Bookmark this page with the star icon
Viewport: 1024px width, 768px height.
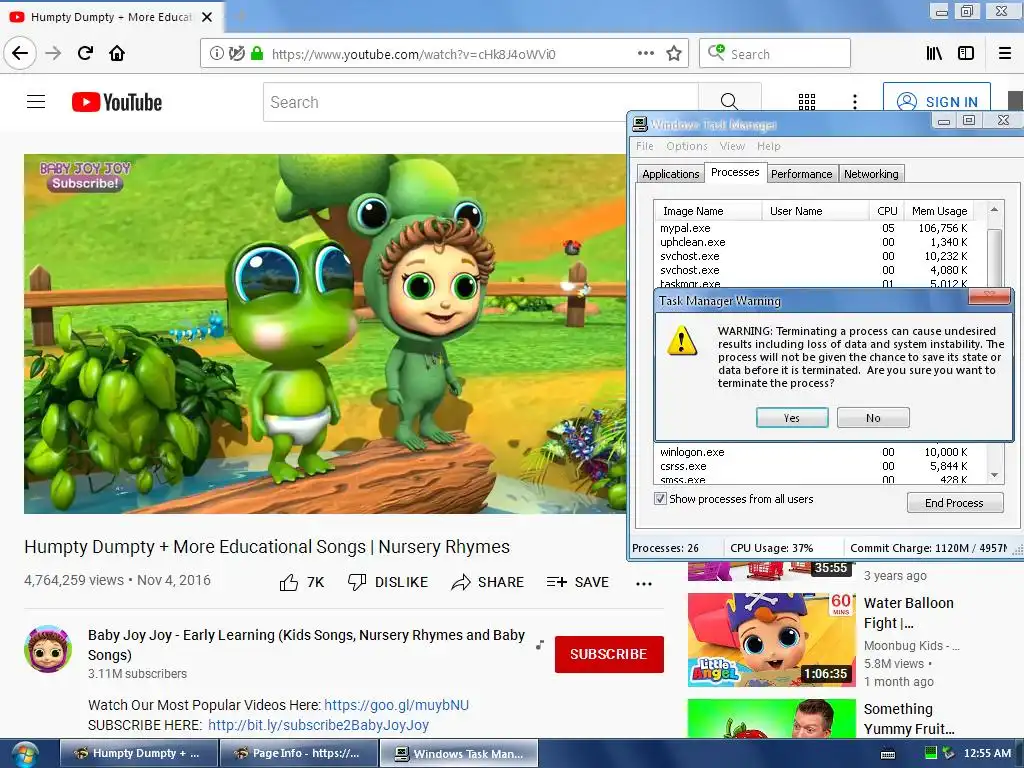[674, 54]
